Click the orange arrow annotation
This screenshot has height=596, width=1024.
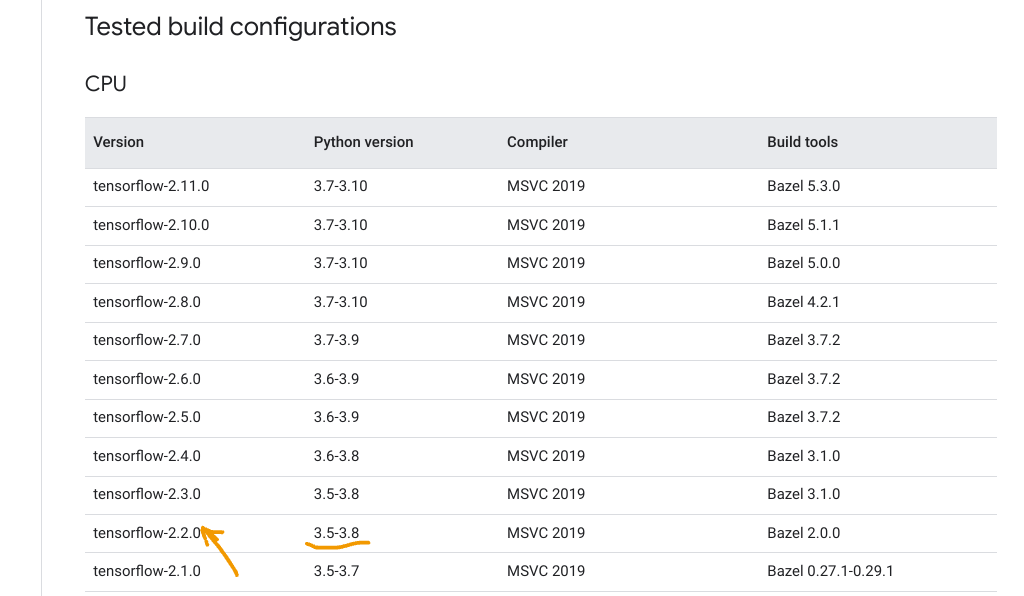pyautogui.click(x=219, y=552)
